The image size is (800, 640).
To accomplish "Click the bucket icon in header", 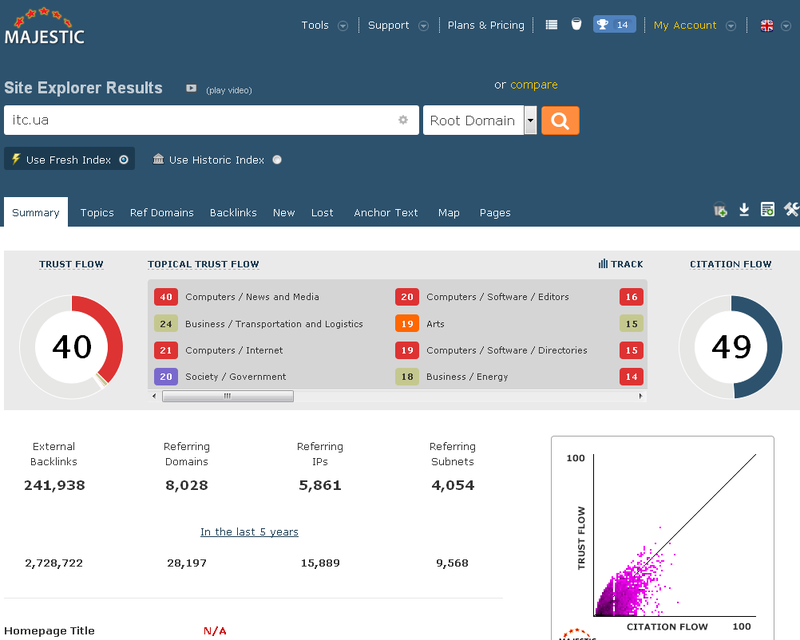I will click(576, 25).
